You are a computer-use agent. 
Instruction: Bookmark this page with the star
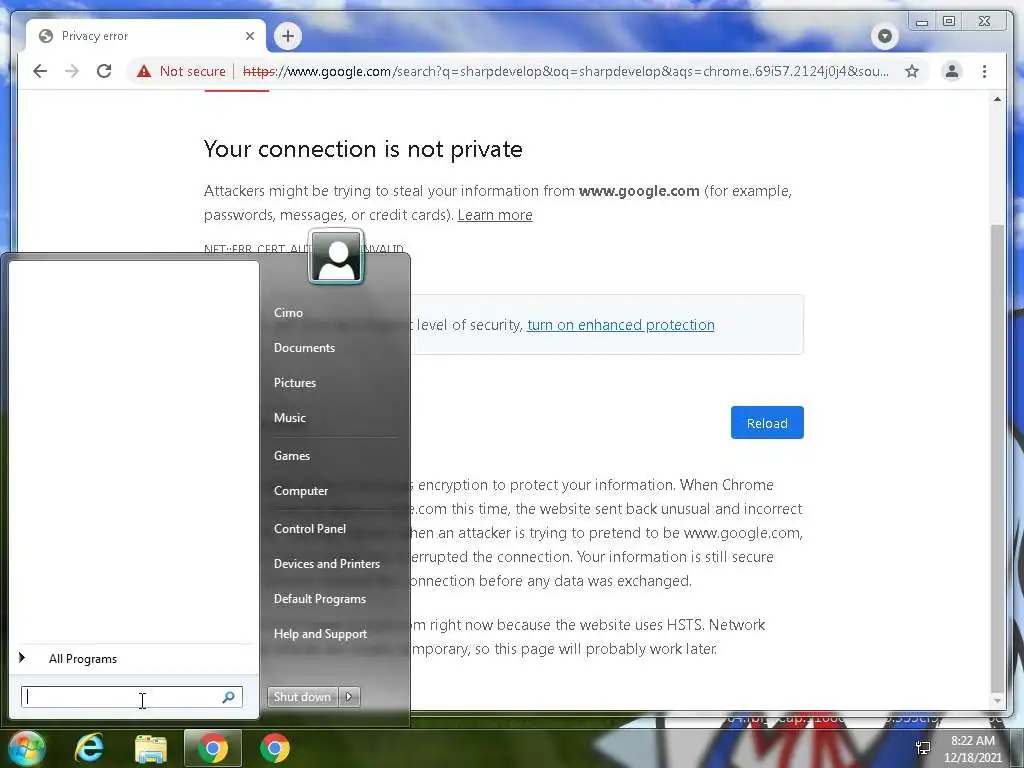click(912, 71)
